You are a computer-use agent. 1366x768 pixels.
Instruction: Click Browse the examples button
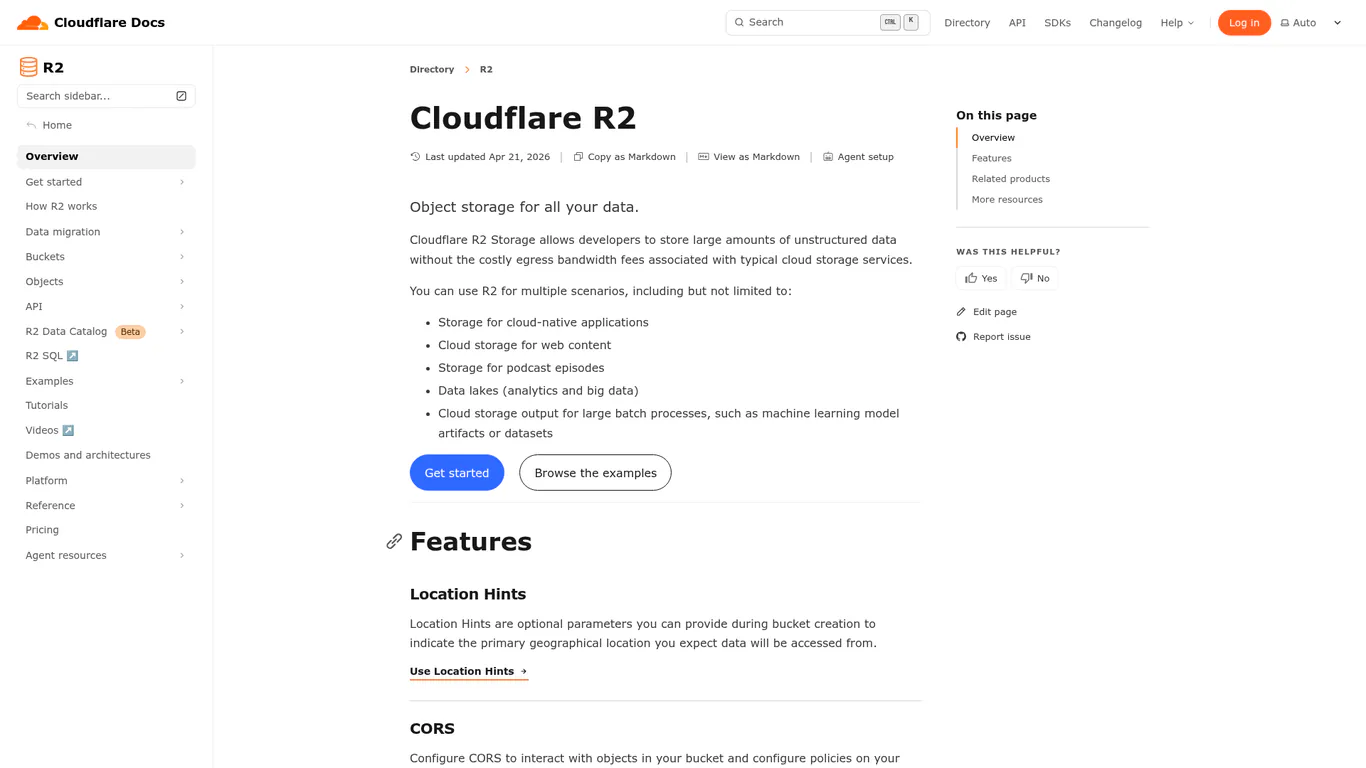click(595, 473)
